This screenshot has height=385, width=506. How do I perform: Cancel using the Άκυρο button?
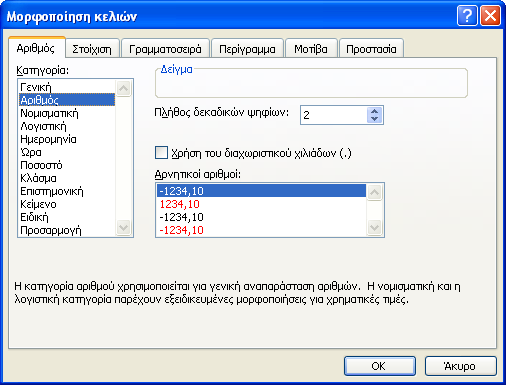click(461, 366)
